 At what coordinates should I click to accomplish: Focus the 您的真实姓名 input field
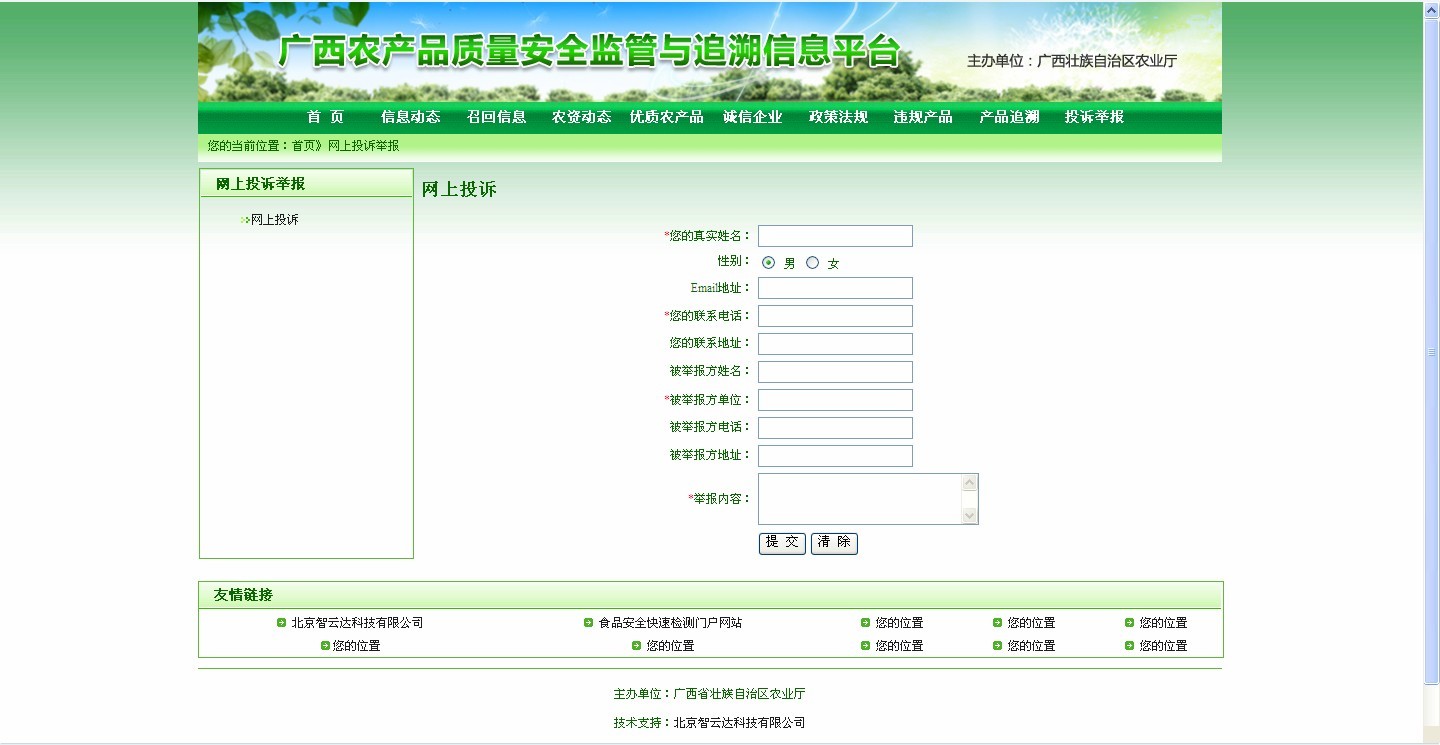click(835, 236)
